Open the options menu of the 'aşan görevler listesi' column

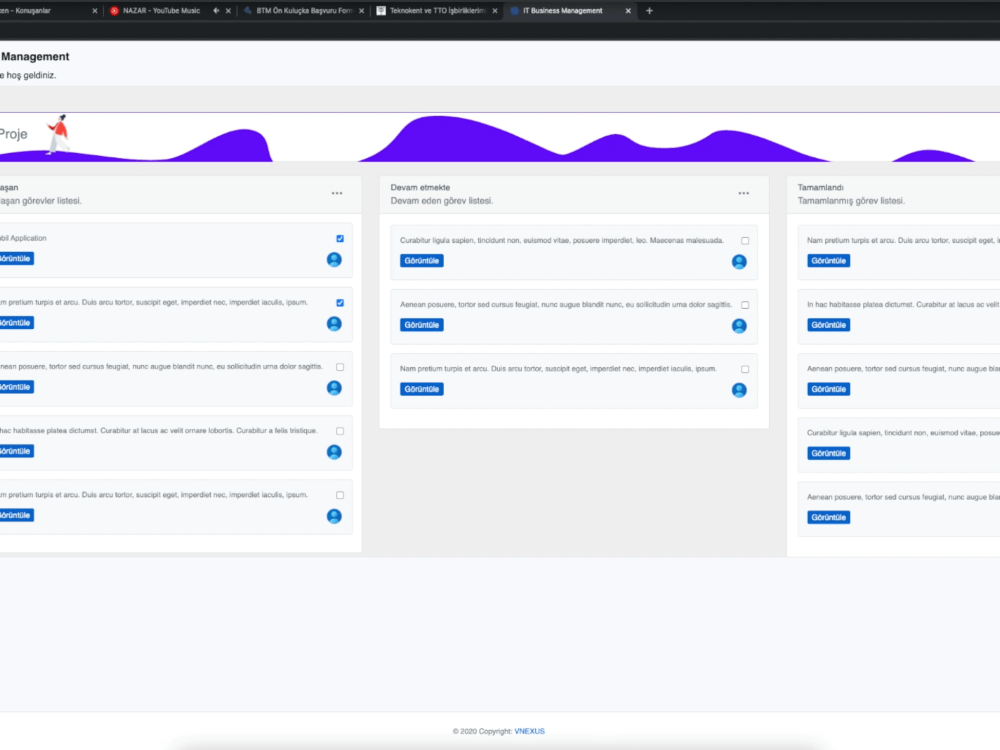(x=337, y=193)
